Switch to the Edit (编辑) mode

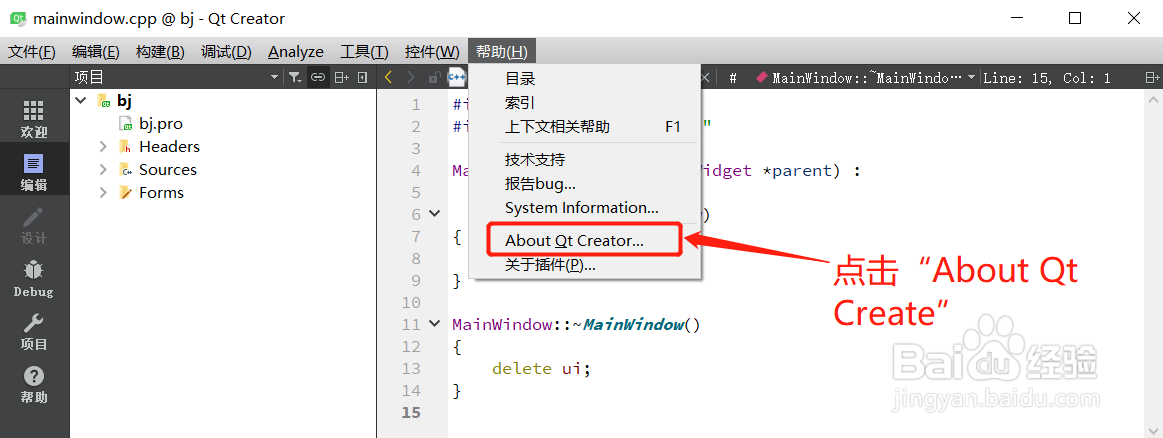tap(34, 172)
